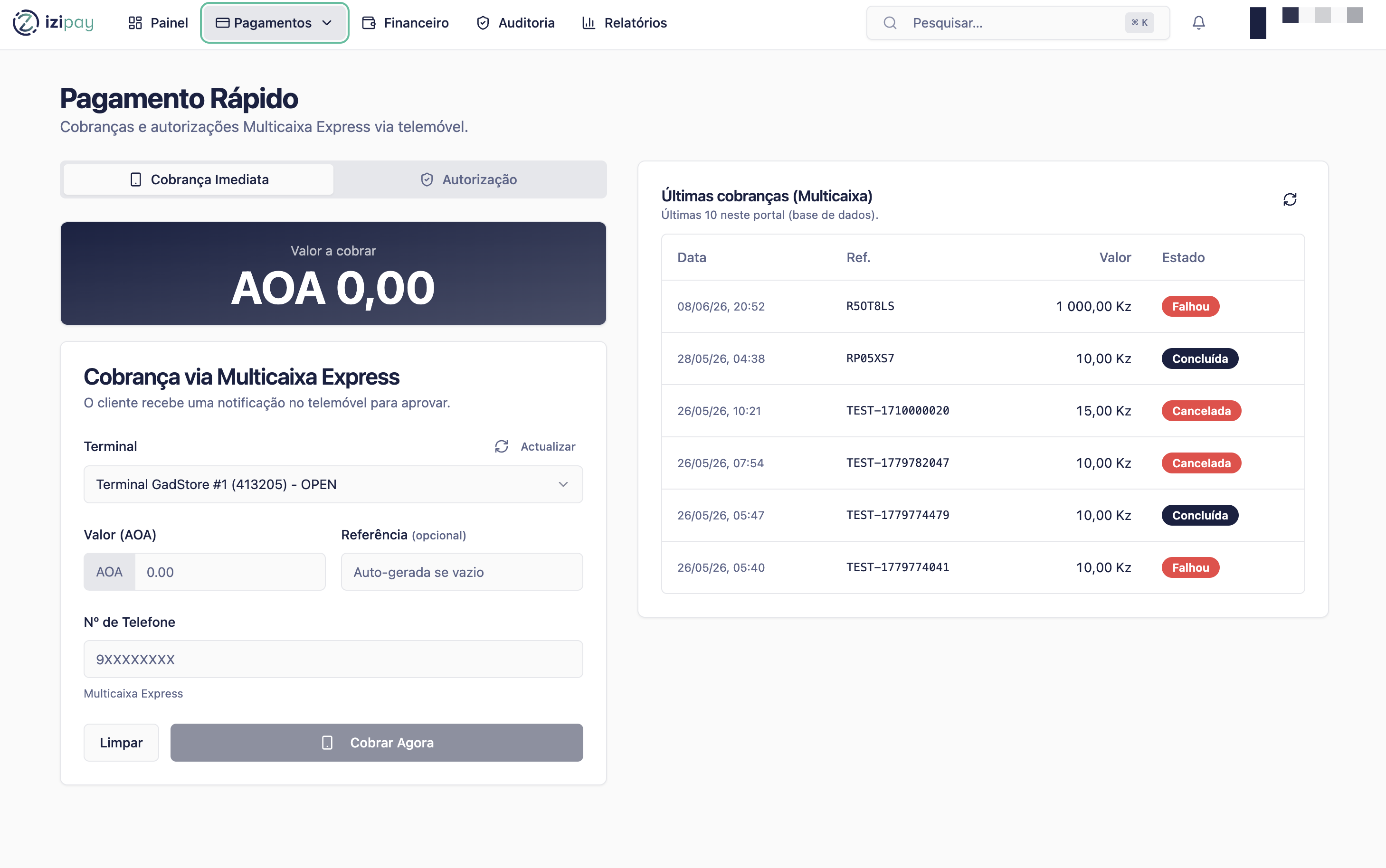Image resolution: width=1386 pixels, height=868 pixels.
Task: Click date 26/05/26, 05:47
Action: tap(721, 516)
